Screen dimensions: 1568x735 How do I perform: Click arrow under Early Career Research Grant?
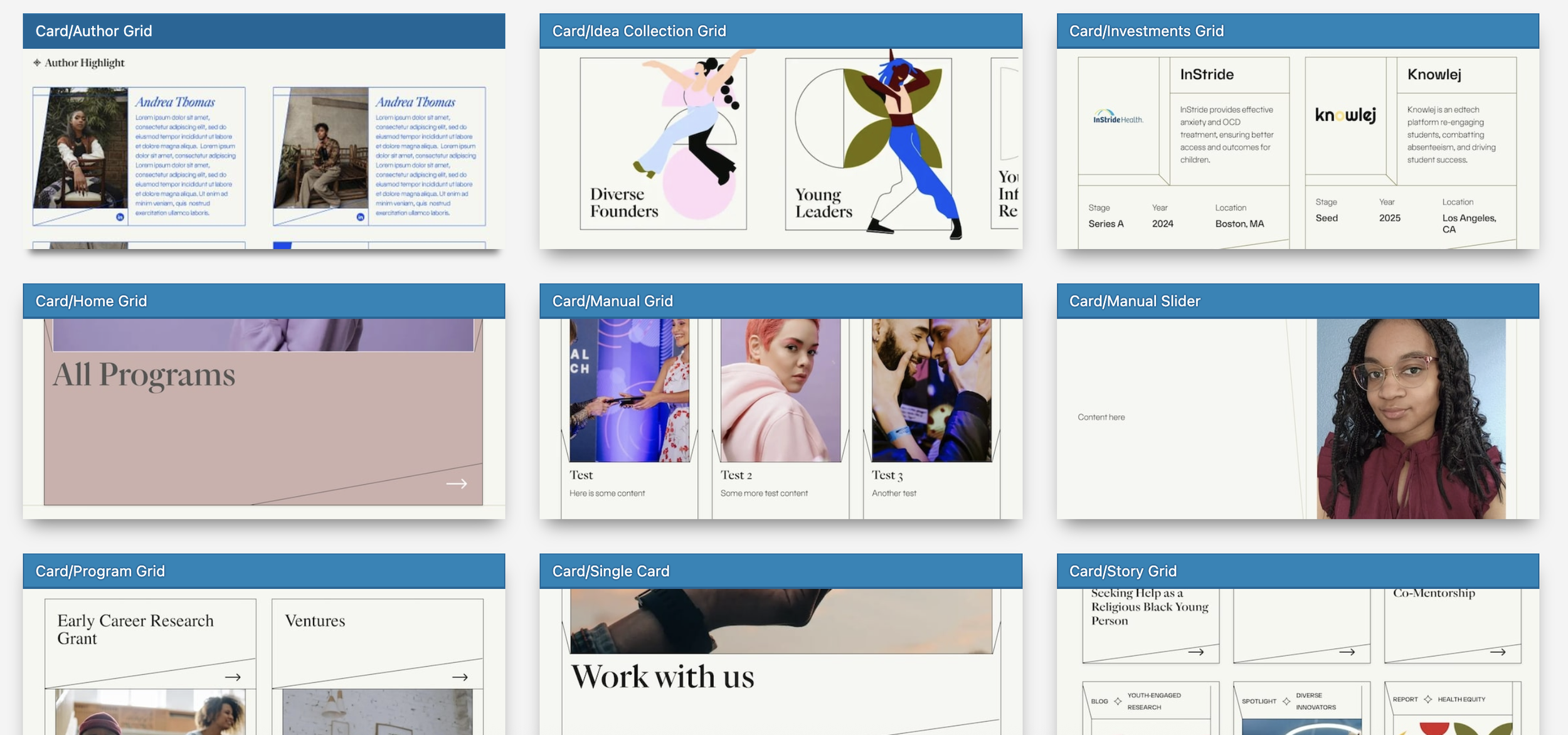click(233, 677)
